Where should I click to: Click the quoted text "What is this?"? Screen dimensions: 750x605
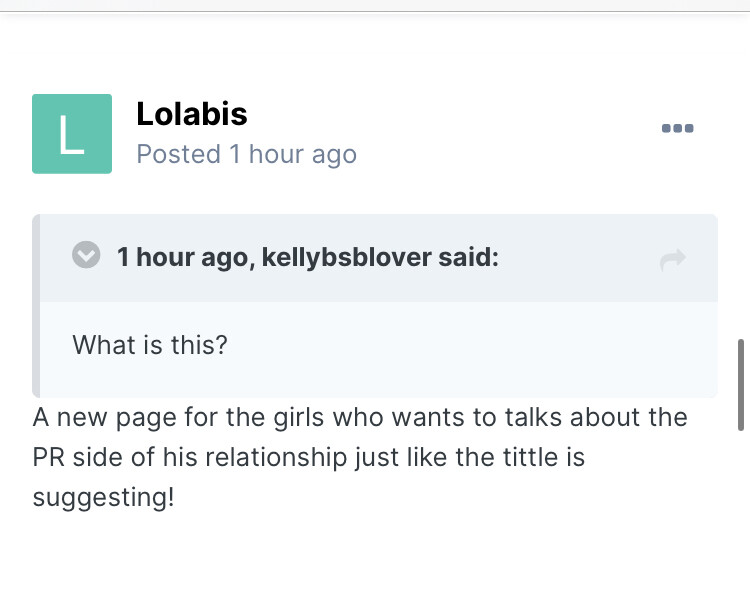[x=150, y=345]
